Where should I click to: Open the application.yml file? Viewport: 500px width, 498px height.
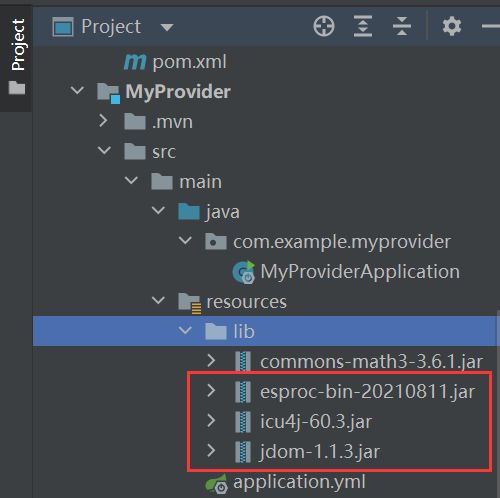(299, 483)
